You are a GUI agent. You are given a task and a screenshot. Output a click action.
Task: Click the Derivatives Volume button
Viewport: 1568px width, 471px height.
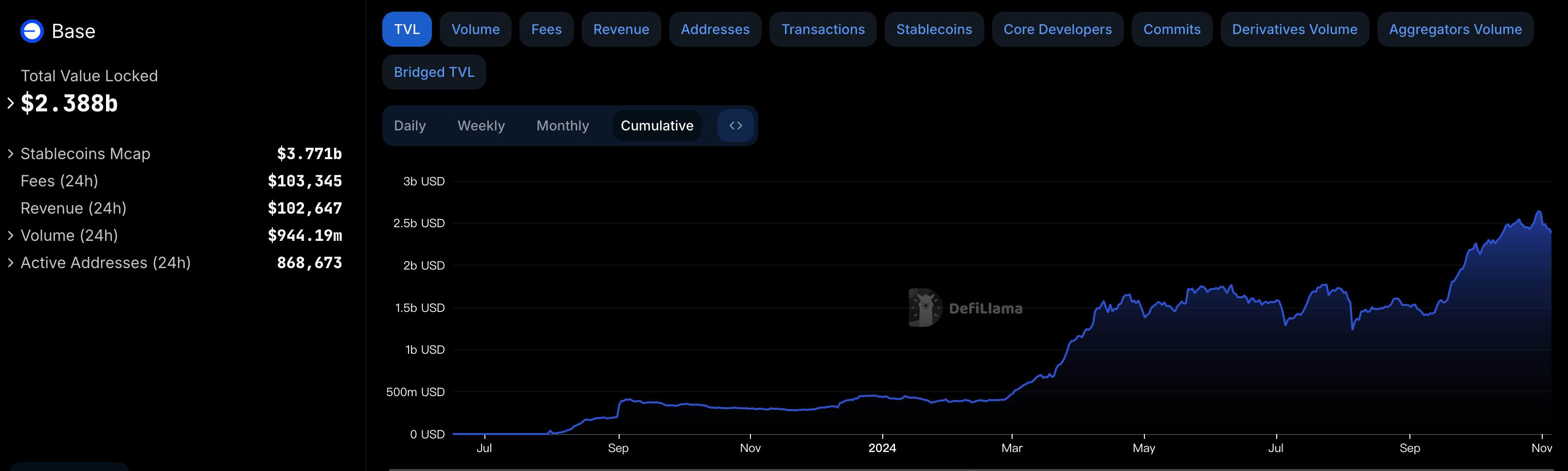coord(1294,29)
